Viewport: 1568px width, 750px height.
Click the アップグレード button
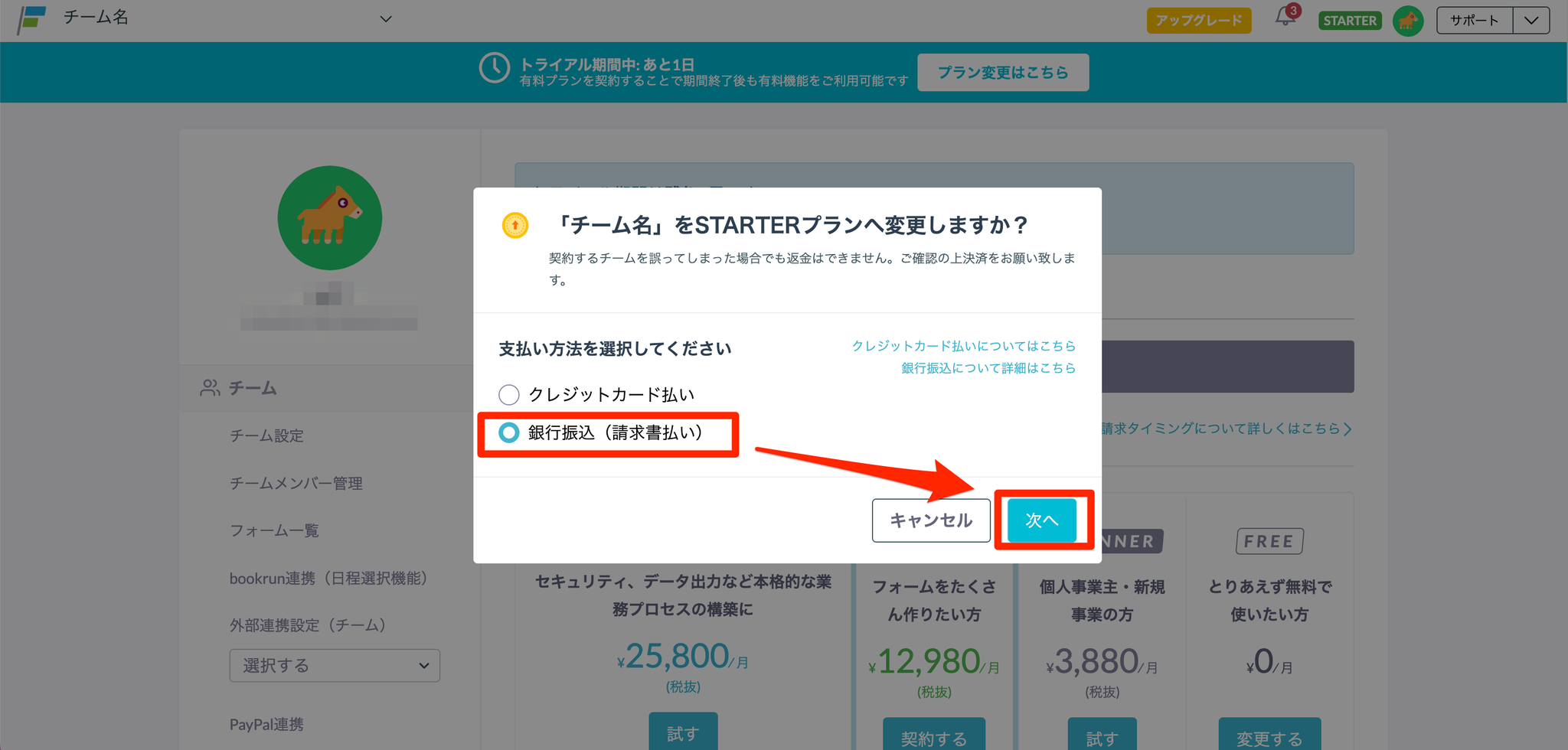[1199, 21]
